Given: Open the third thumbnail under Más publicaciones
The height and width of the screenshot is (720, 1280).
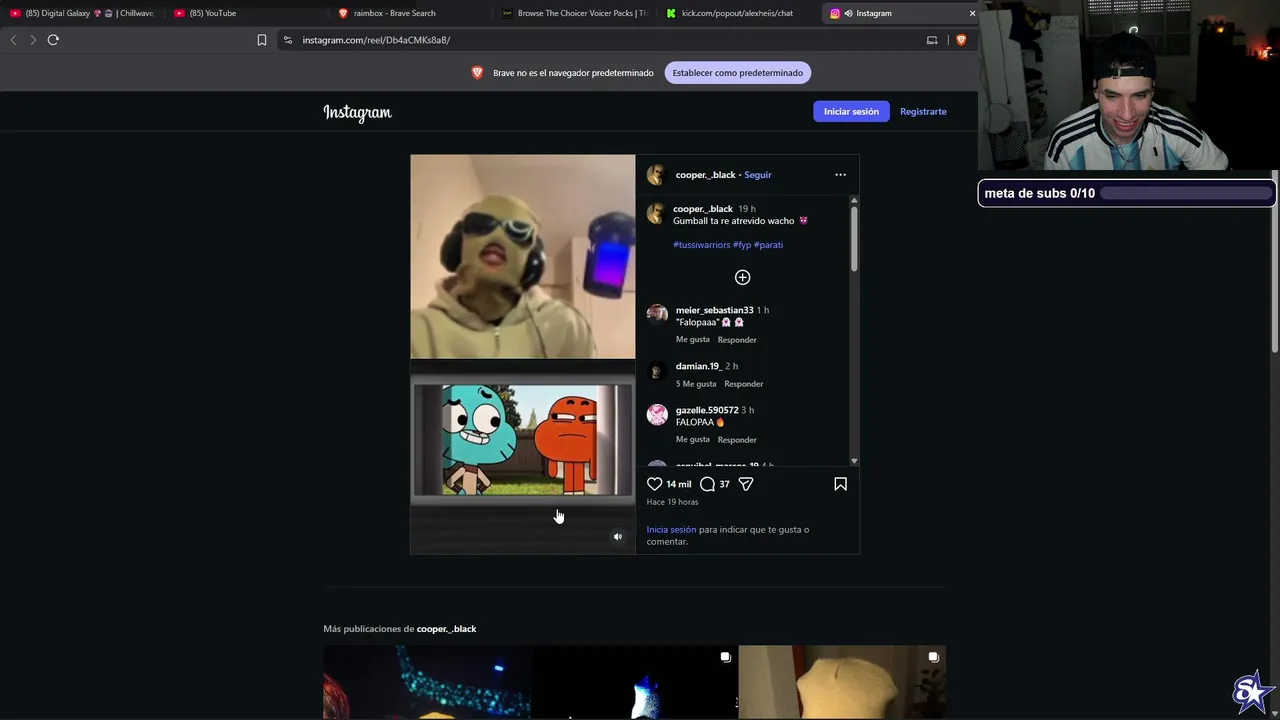Looking at the screenshot, I should (842, 682).
